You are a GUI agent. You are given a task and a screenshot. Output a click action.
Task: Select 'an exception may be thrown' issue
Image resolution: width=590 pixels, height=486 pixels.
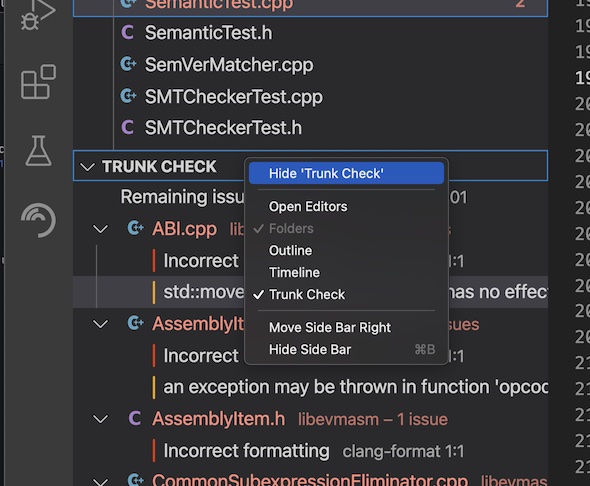click(x=310, y=387)
